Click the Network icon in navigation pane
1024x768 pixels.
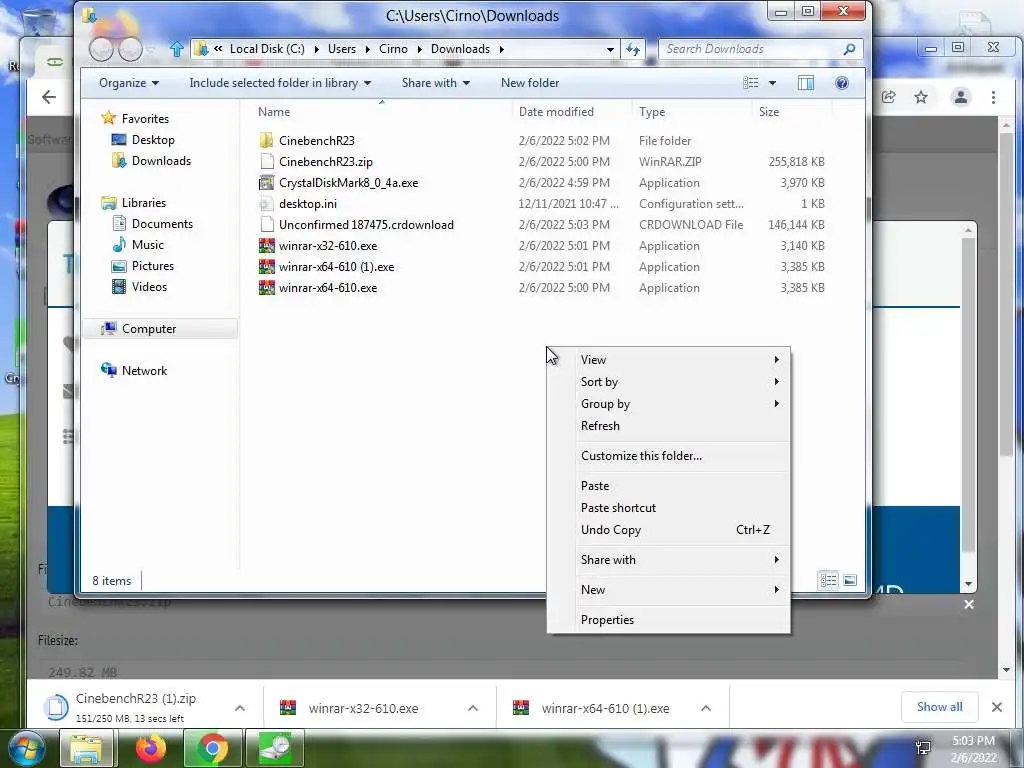coord(108,370)
